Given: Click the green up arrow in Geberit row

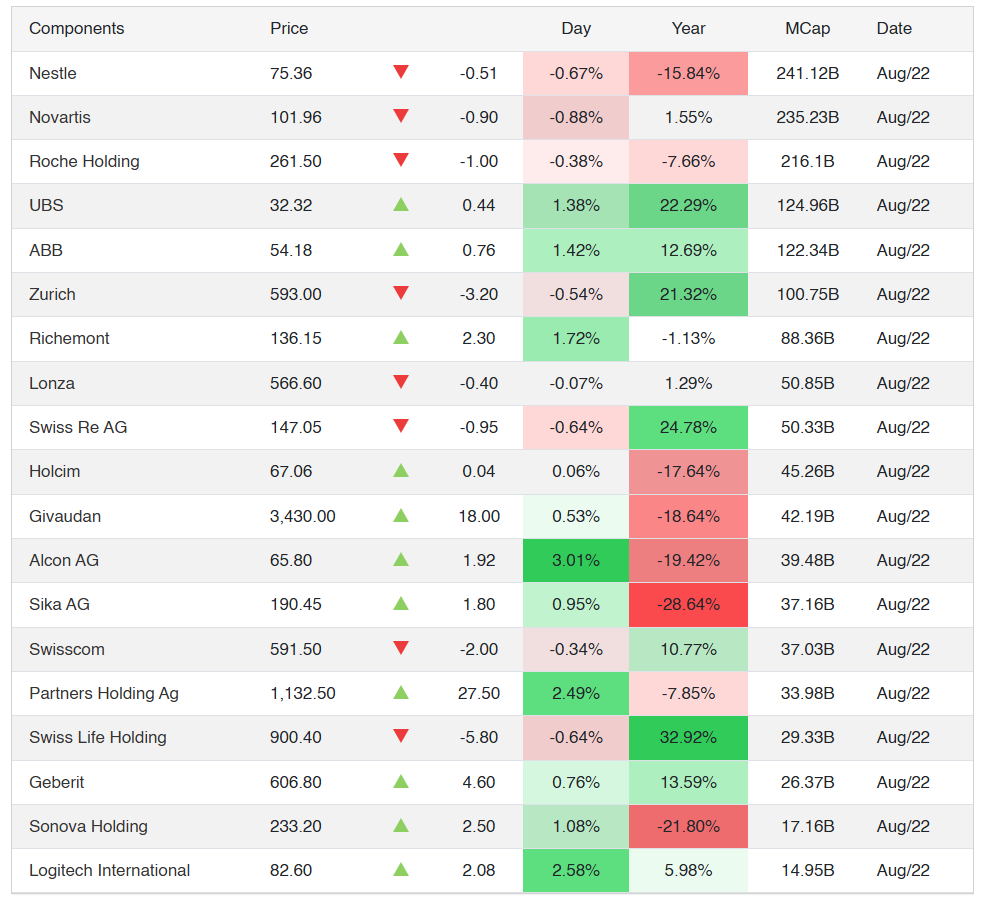Looking at the screenshot, I should [x=401, y=782].
